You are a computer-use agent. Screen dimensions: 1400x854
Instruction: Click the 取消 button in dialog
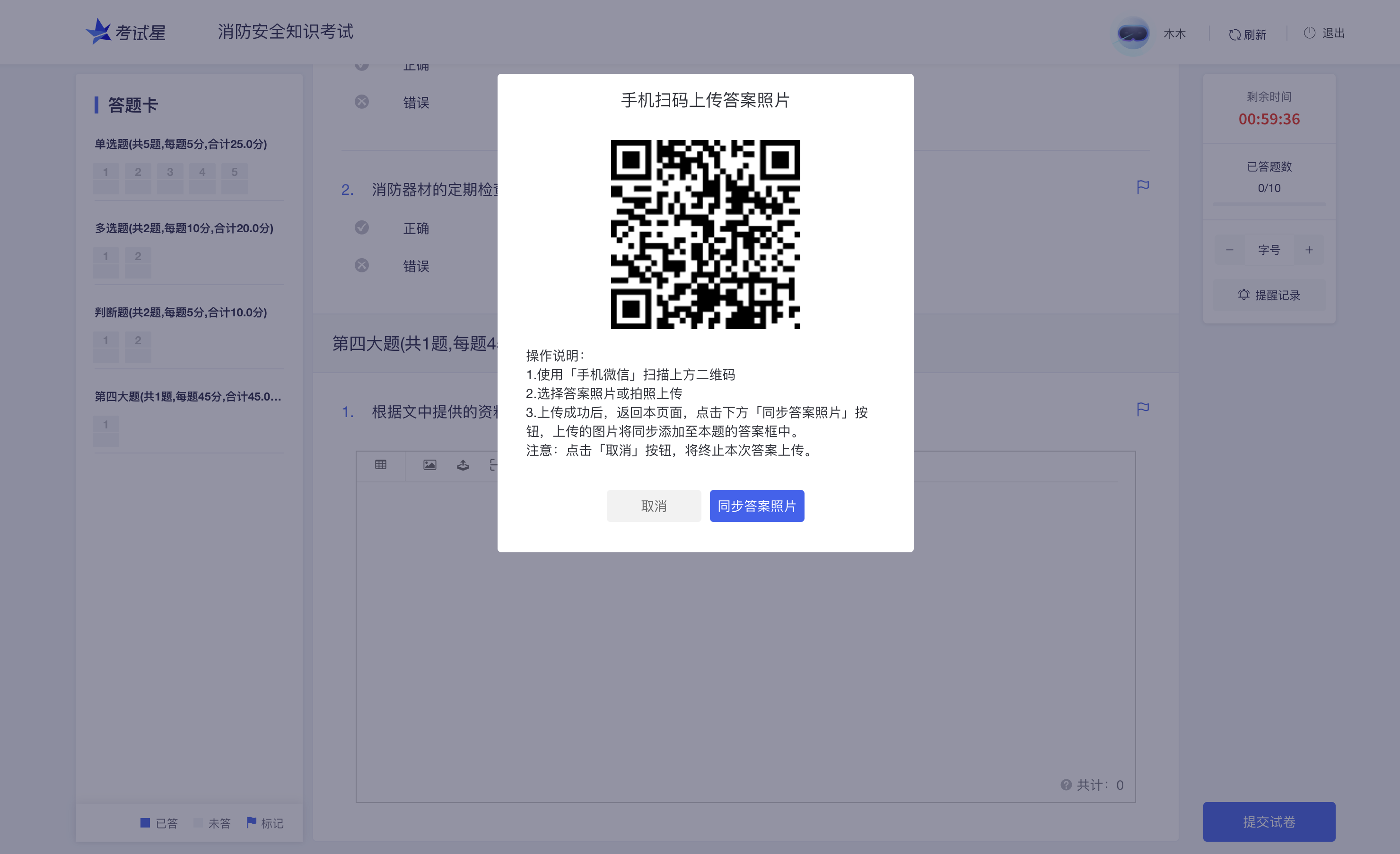pos(653,505)
